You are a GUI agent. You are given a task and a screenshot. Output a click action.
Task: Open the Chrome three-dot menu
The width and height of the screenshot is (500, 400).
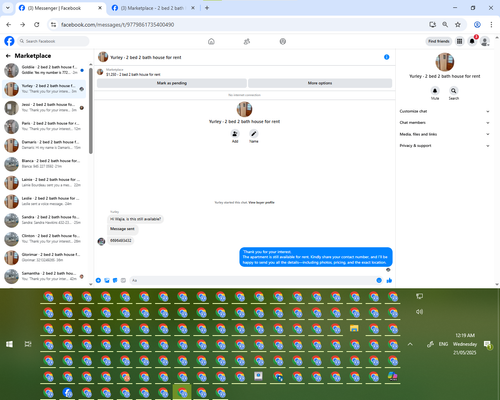pyautogui.click(x=491, y=24)
